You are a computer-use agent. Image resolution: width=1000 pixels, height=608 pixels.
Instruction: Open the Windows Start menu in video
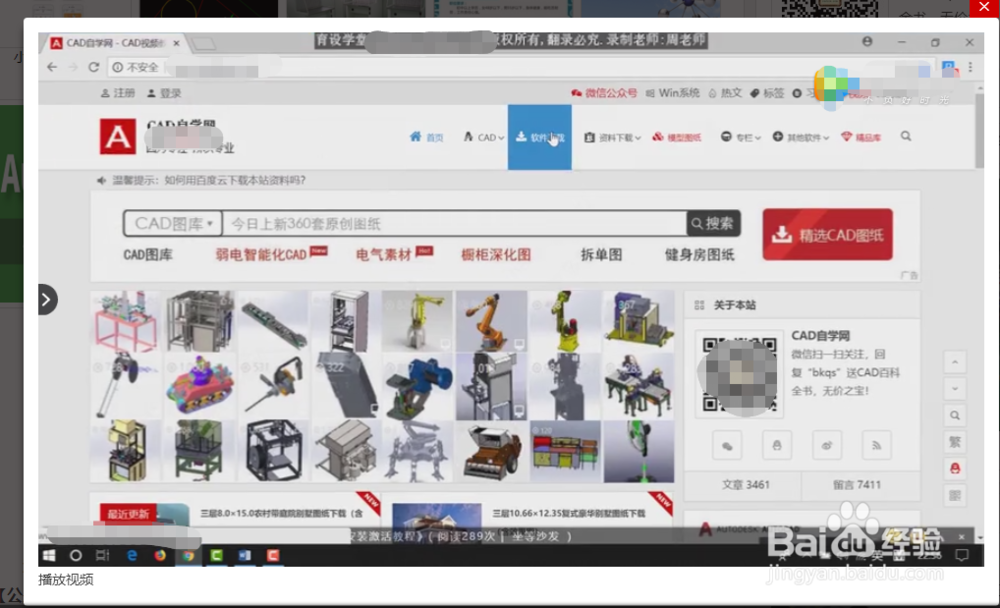click(49, 556)
